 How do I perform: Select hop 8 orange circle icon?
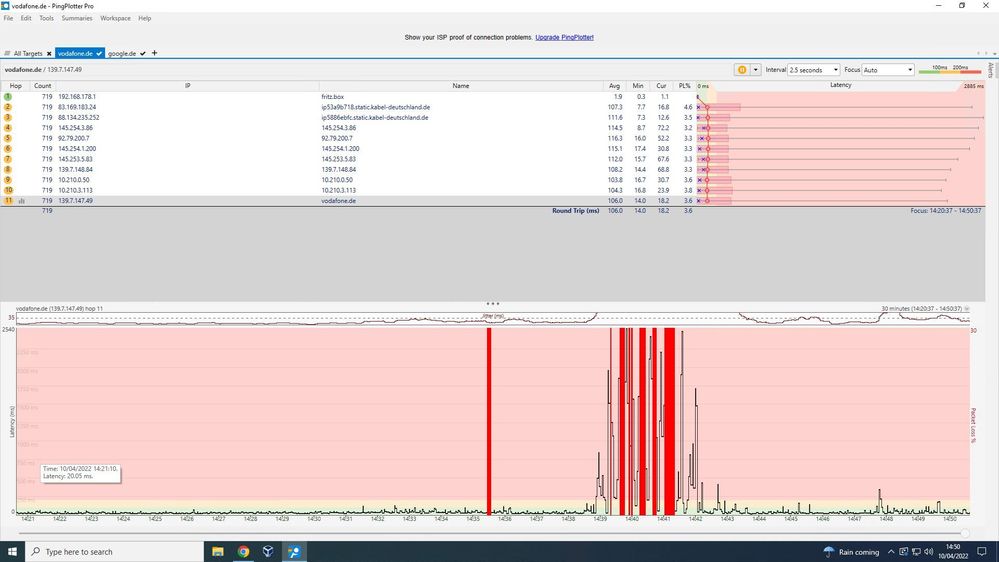pos(8,169)
